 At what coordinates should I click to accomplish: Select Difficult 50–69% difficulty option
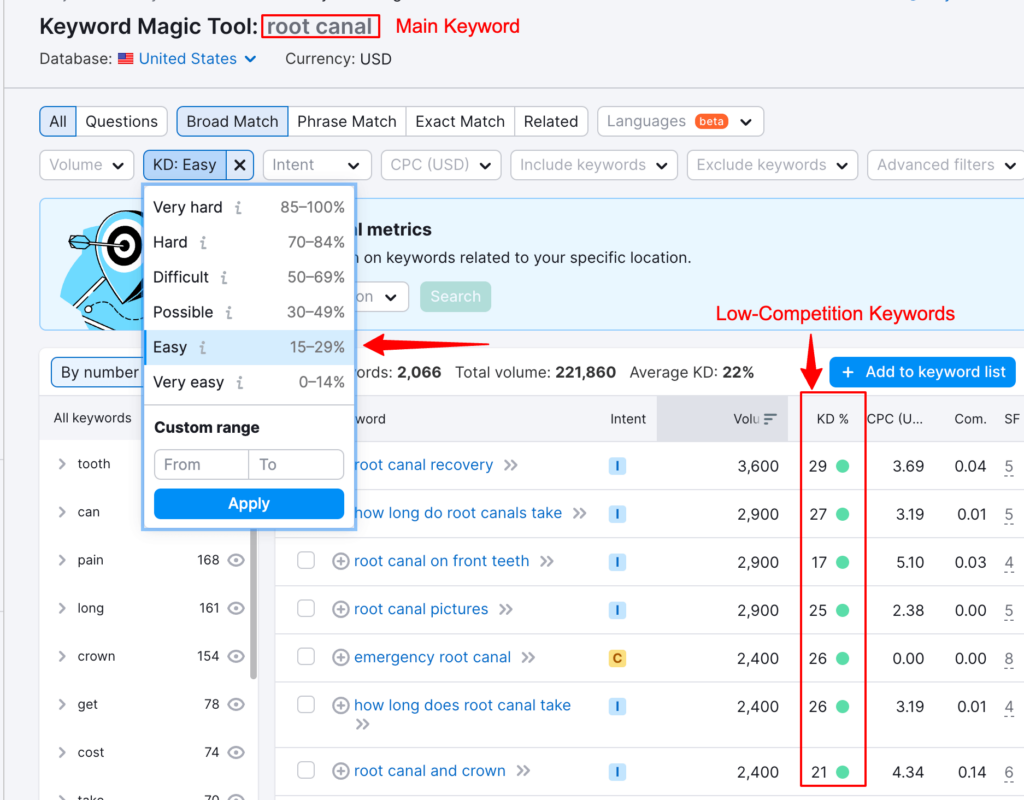pos(249,278)
